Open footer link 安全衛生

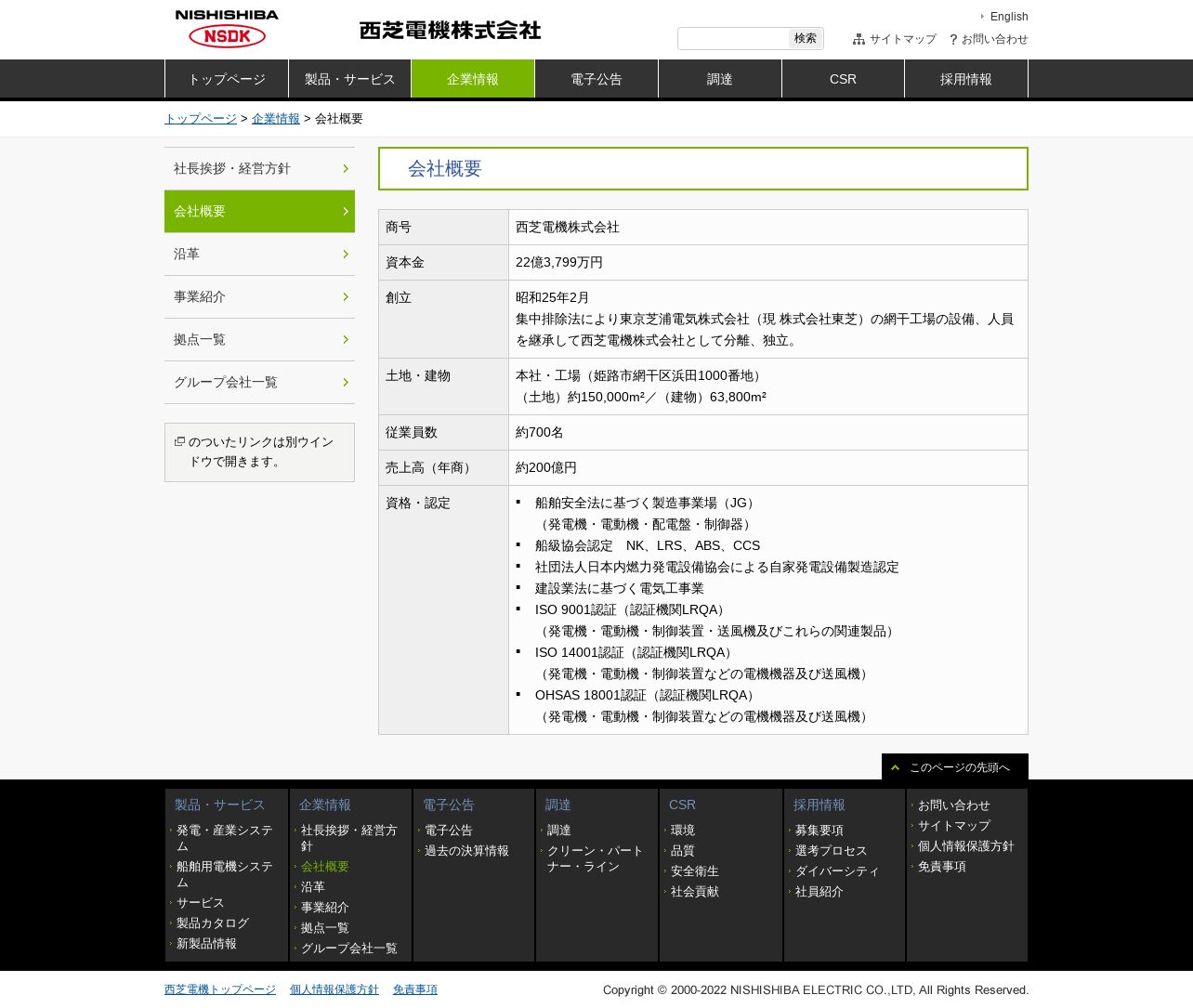click(695, 871)
